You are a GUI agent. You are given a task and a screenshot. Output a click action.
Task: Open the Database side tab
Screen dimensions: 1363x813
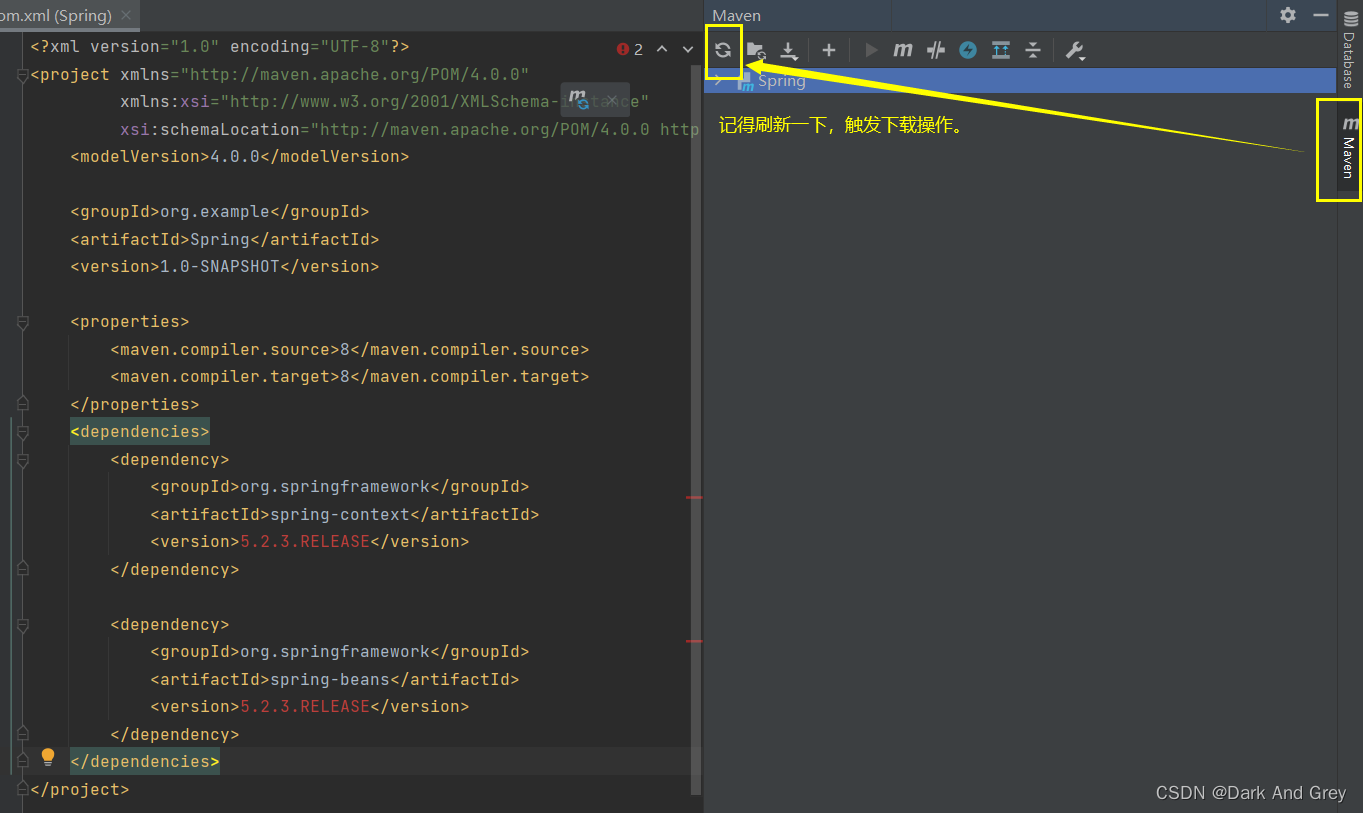(x=1349, y=48)
